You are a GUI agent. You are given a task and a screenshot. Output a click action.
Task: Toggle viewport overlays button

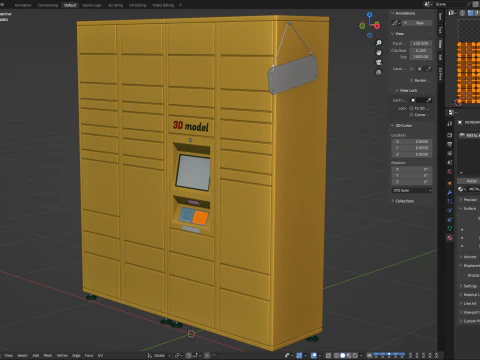pos(314,355)
